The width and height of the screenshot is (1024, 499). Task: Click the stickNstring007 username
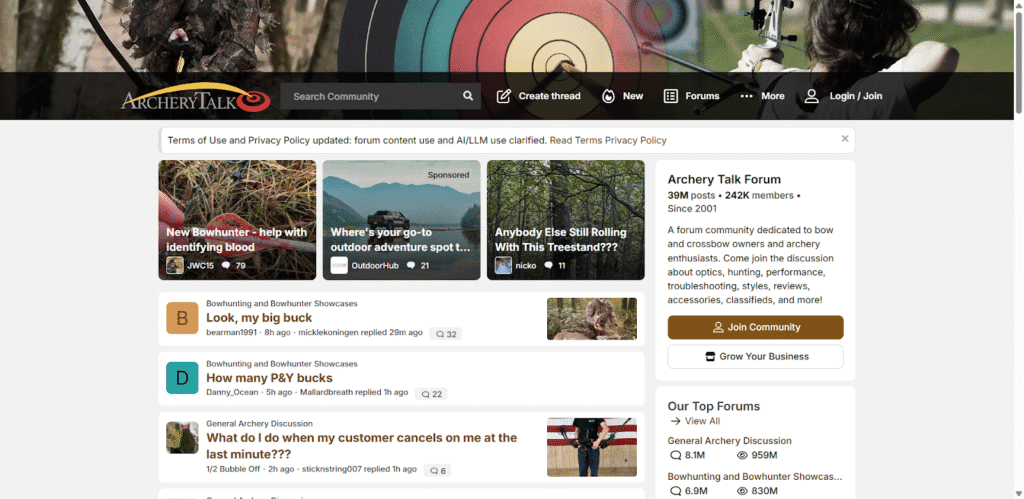[x=332, y=470]
